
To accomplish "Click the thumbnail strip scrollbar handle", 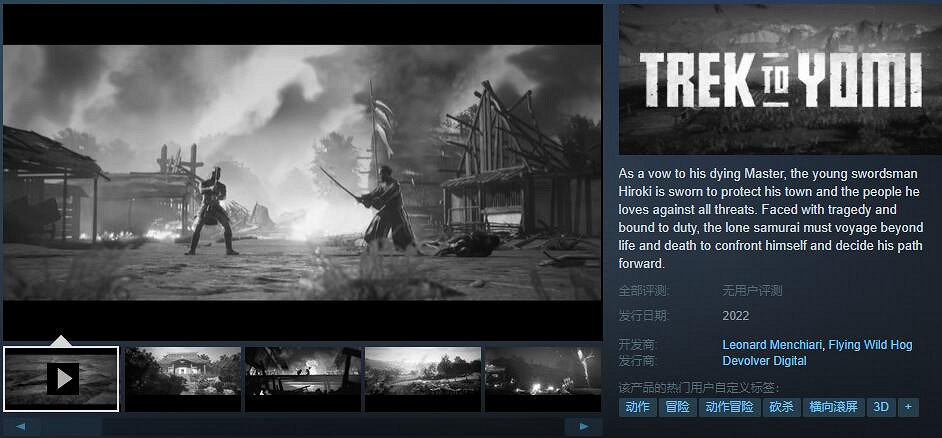I will coord(72,427).
